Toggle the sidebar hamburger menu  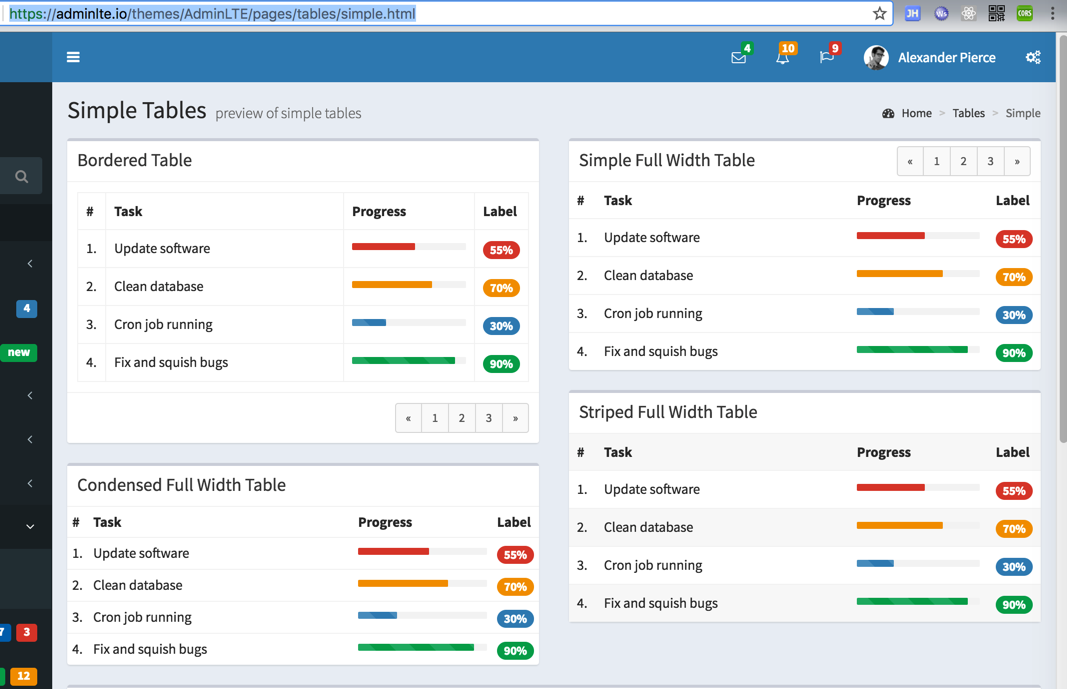pos(73,57)
